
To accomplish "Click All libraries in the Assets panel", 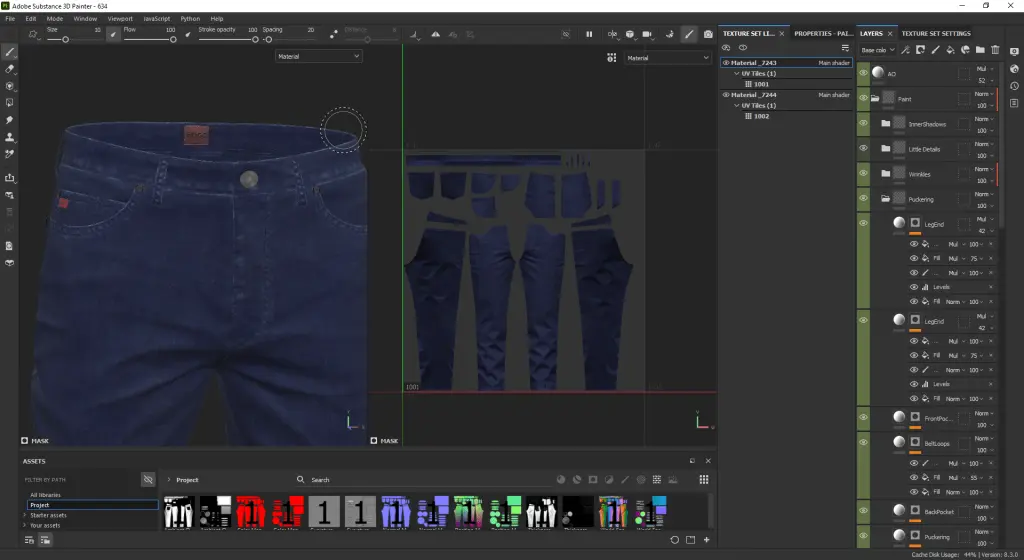I will [x=46, y=495].
